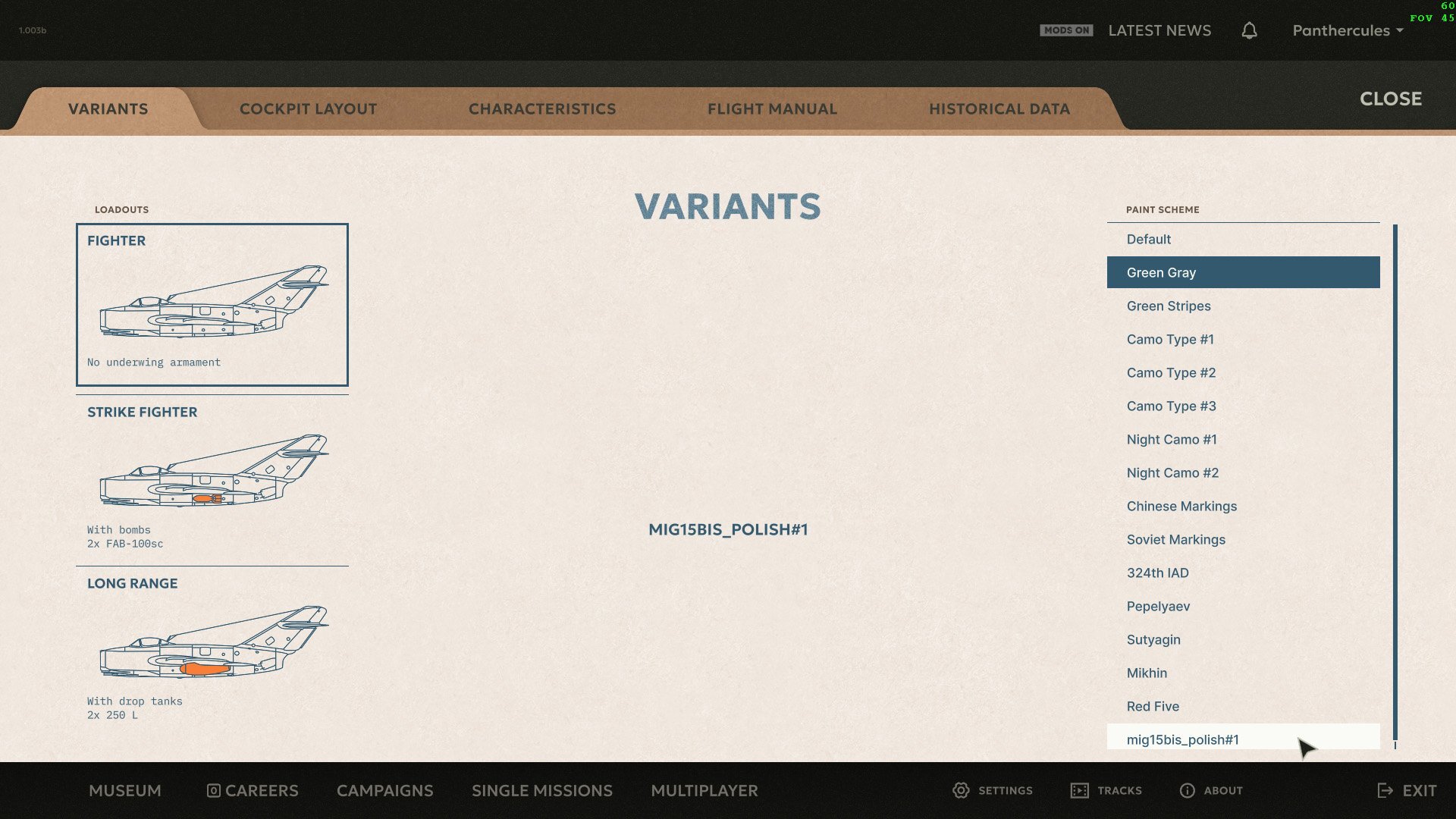Choose the Sutyagin paint scheme
The width and height of the screenshot is (1456, 819).
pos(1244,639)
